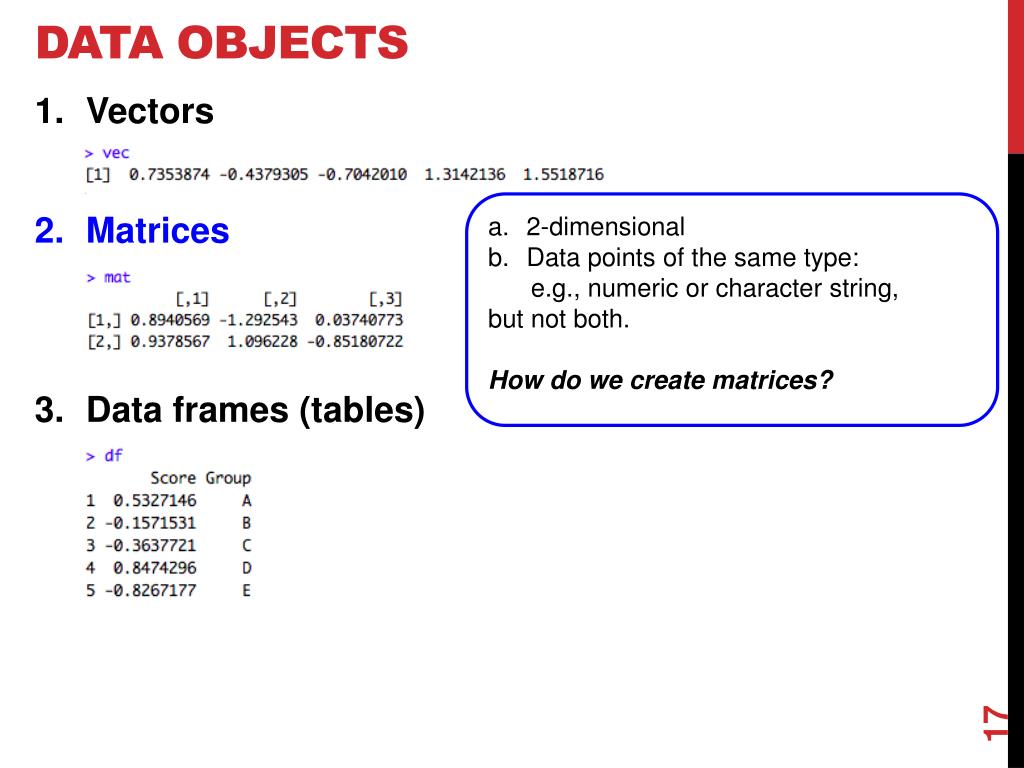Click the red accent bar at top right
The image size is (1024, 768).
(x=1016, y=77)
